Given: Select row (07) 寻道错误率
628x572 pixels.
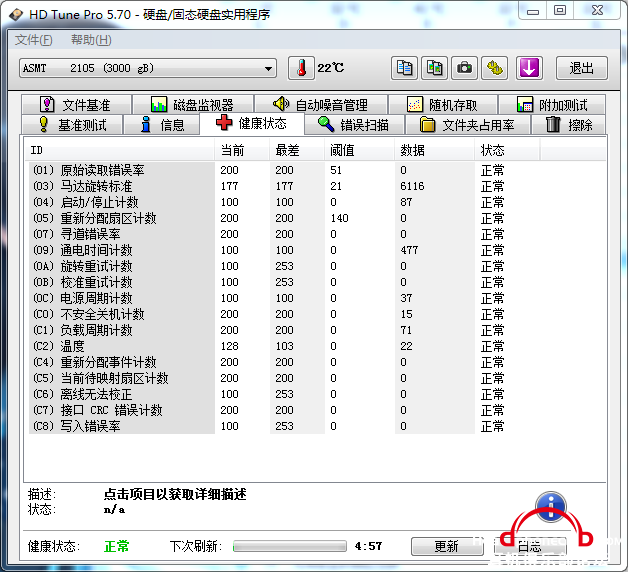Looking at the screenshot, I should coord(284,234).
